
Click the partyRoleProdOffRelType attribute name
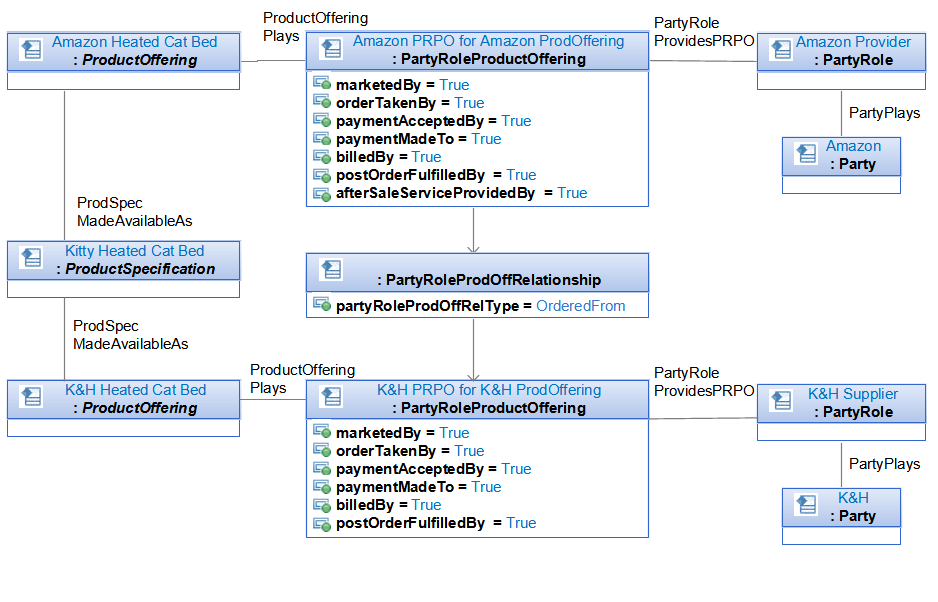pyautogui.click(x=427, y=306)
